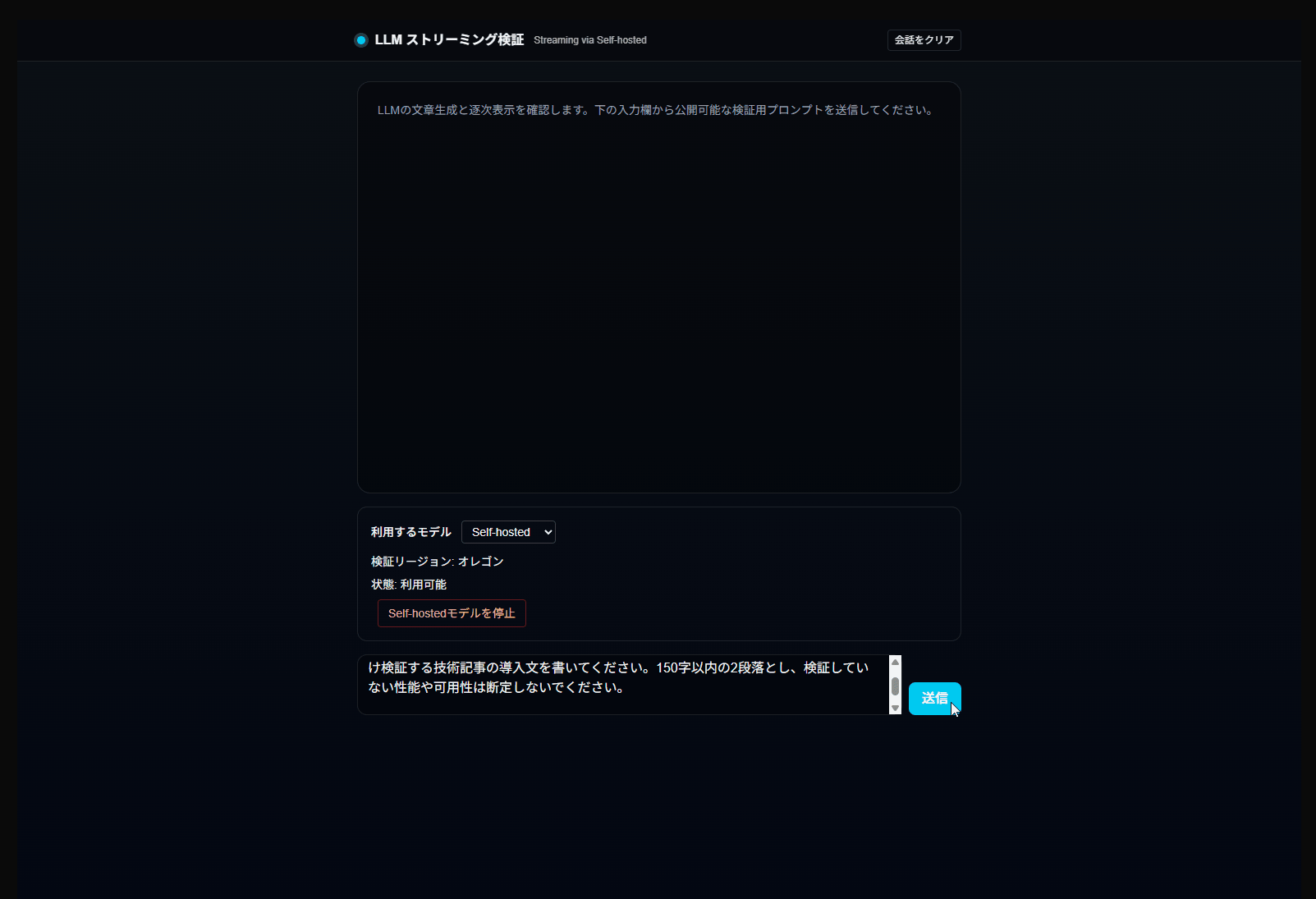
Task: Send the prompt with 送信 button
Action: pyautogui.click(x=934, y=699)
